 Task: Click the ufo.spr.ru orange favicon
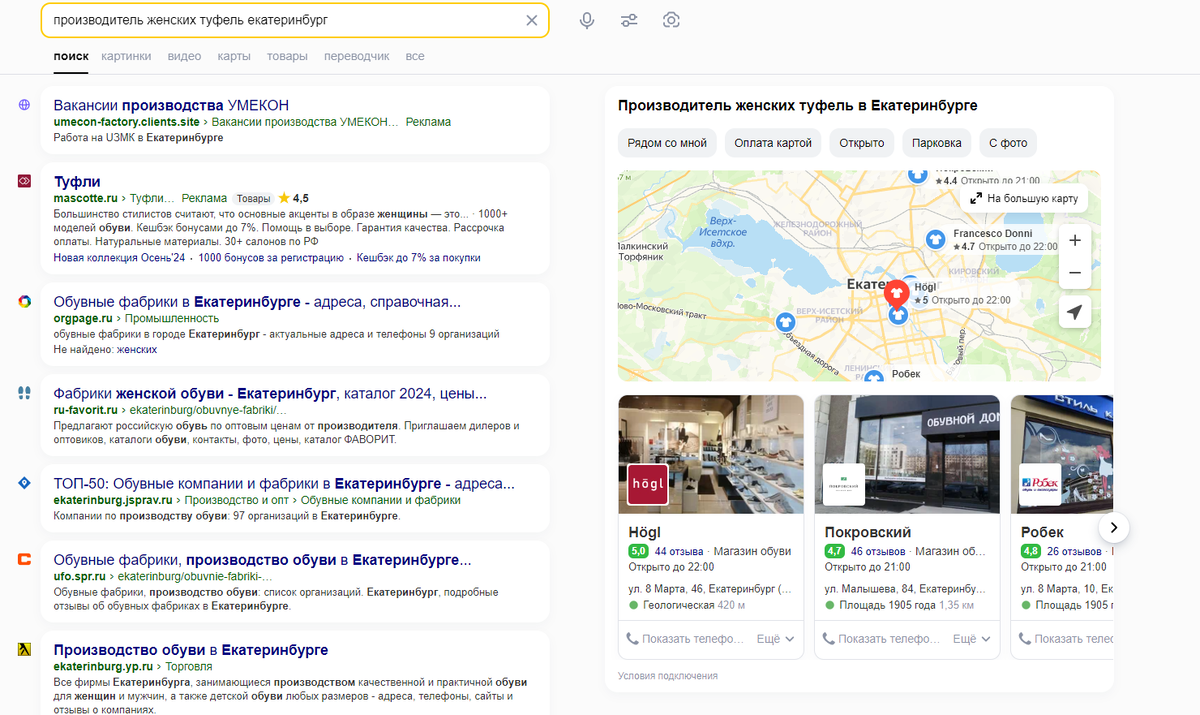click(x=25, y=559)
